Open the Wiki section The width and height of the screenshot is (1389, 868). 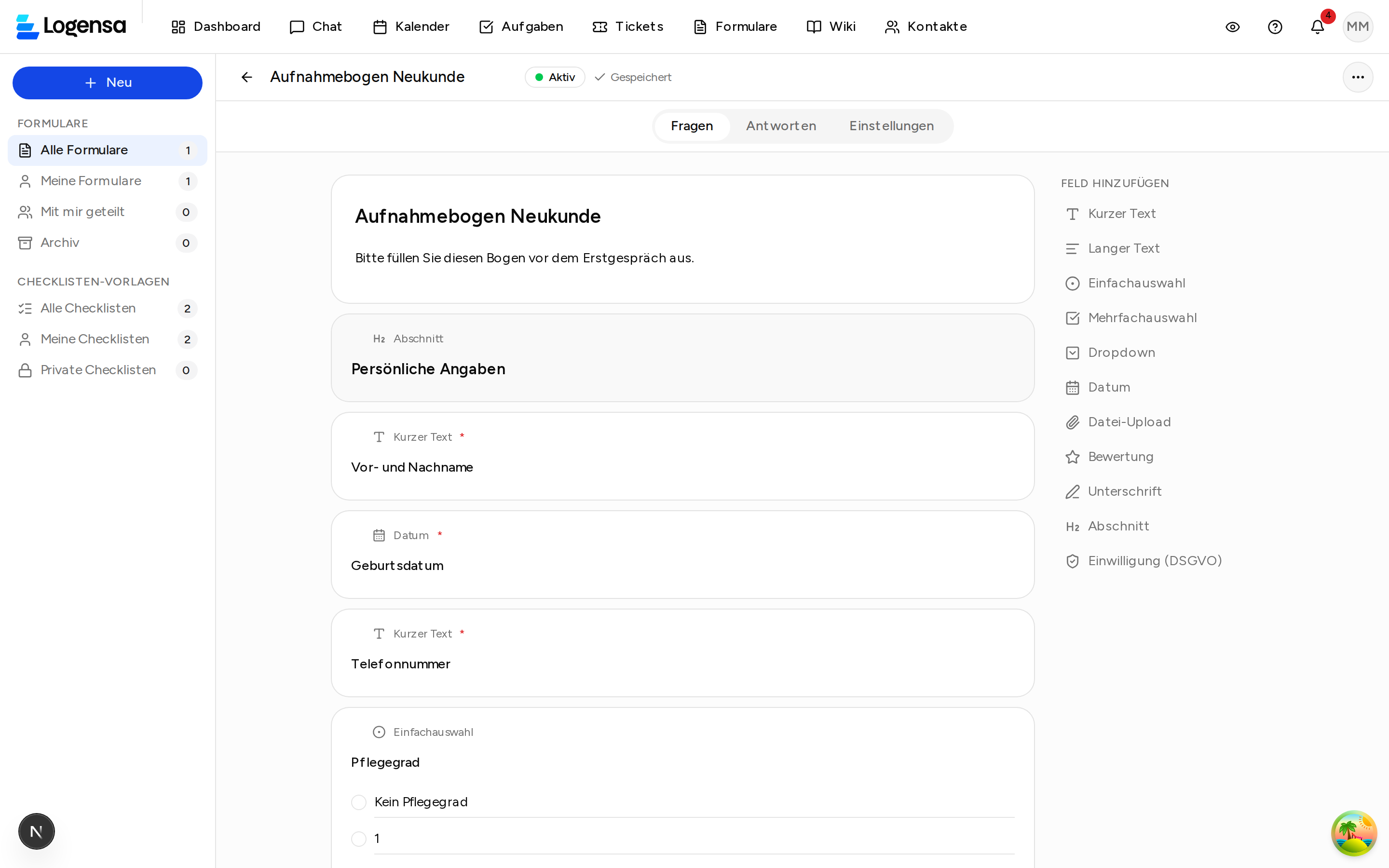click(831, 27)
